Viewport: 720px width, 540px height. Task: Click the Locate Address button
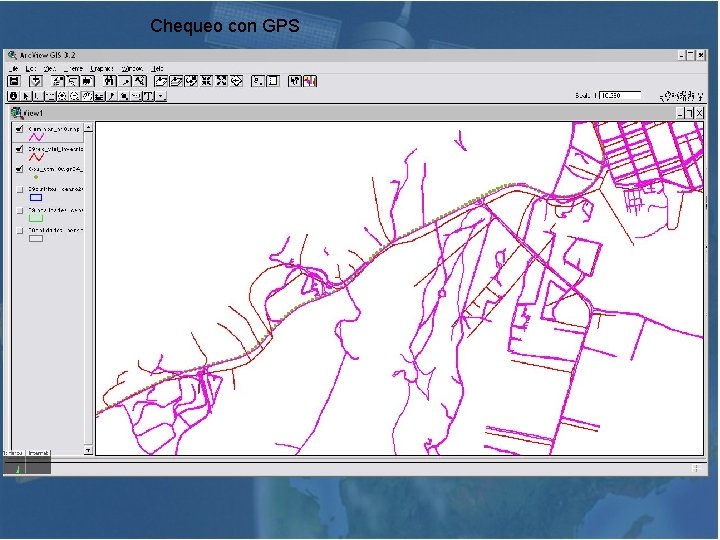(125, 81)
